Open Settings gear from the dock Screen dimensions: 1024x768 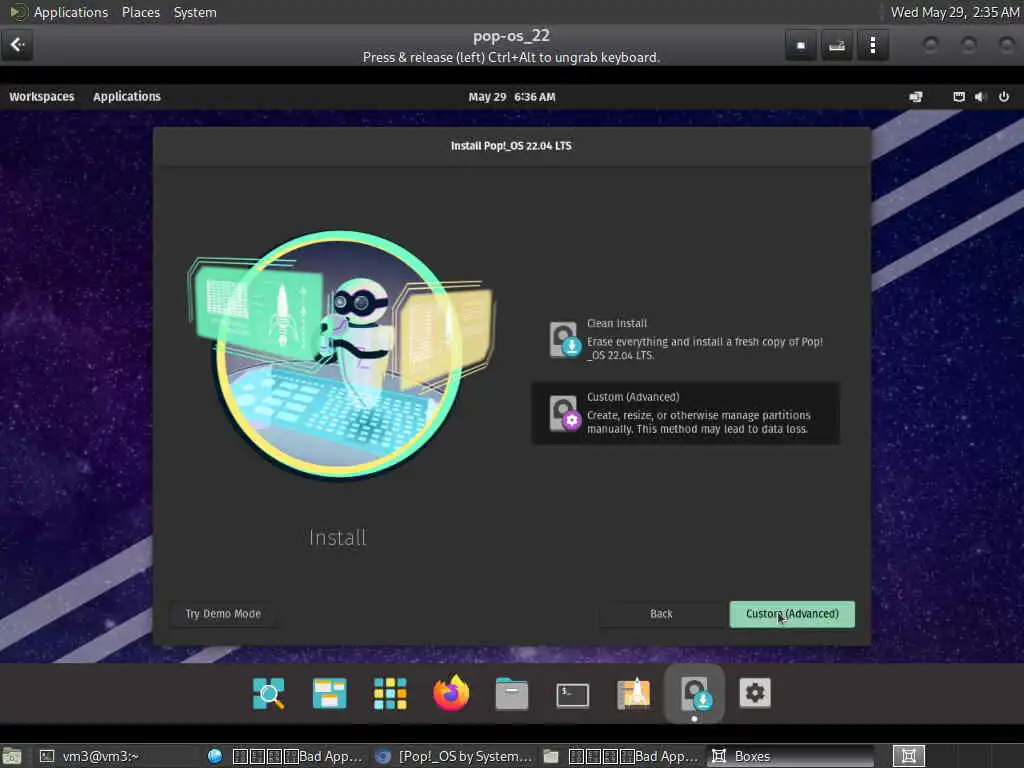(x=755, y=693)
